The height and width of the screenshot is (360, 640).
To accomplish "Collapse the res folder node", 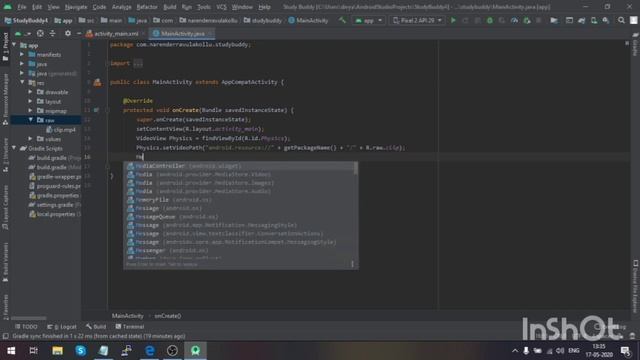I will pos(22,82).
